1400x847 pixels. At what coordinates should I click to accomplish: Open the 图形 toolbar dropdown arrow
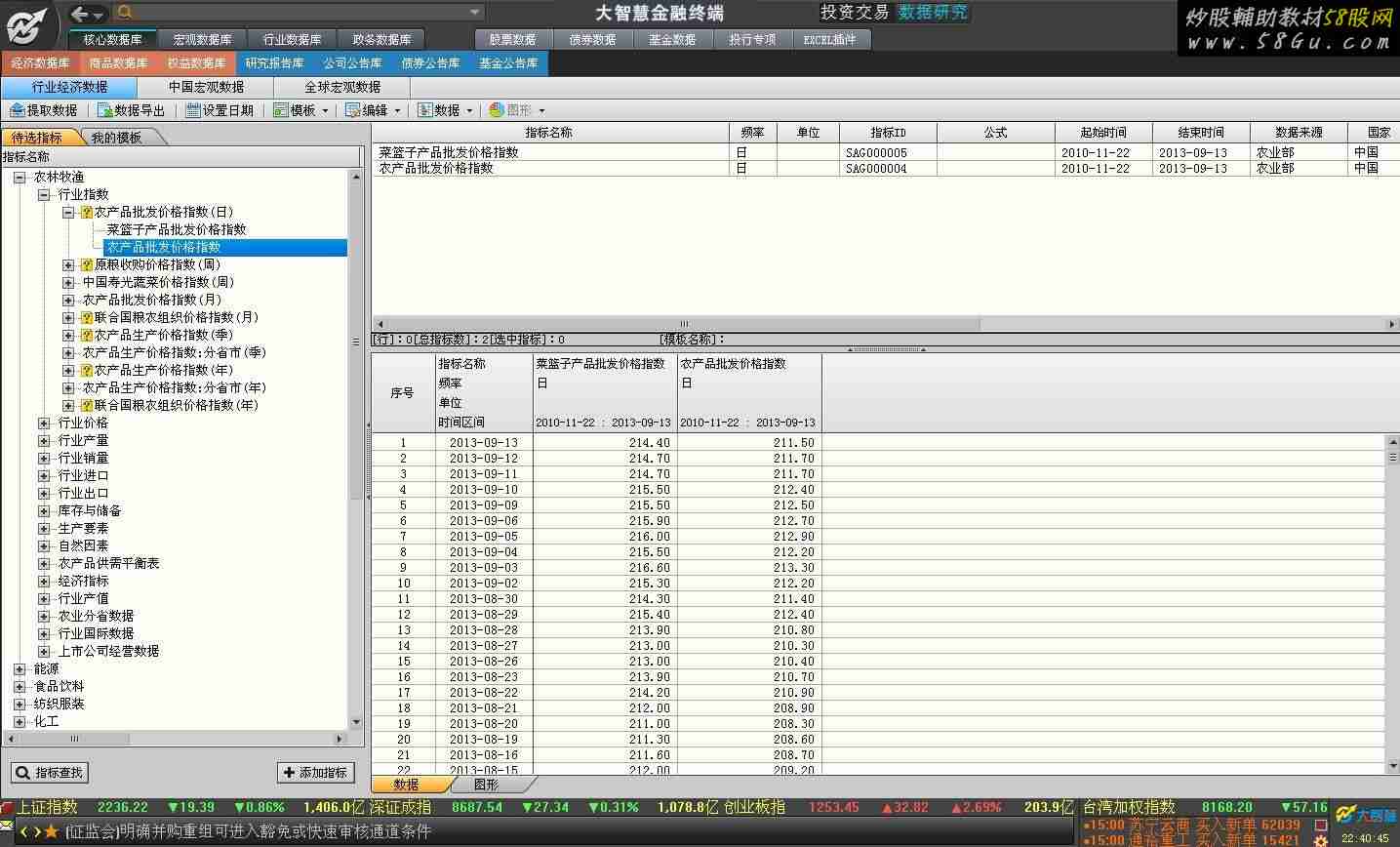click(541, 111)
